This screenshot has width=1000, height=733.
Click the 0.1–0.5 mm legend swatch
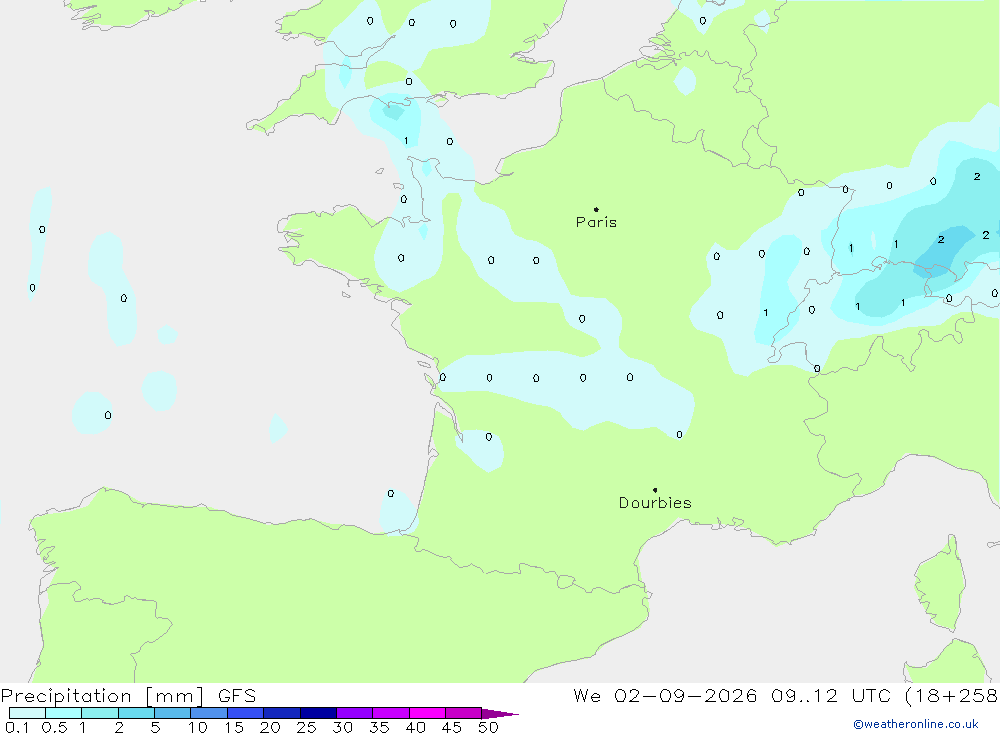[x=27, y=713]
